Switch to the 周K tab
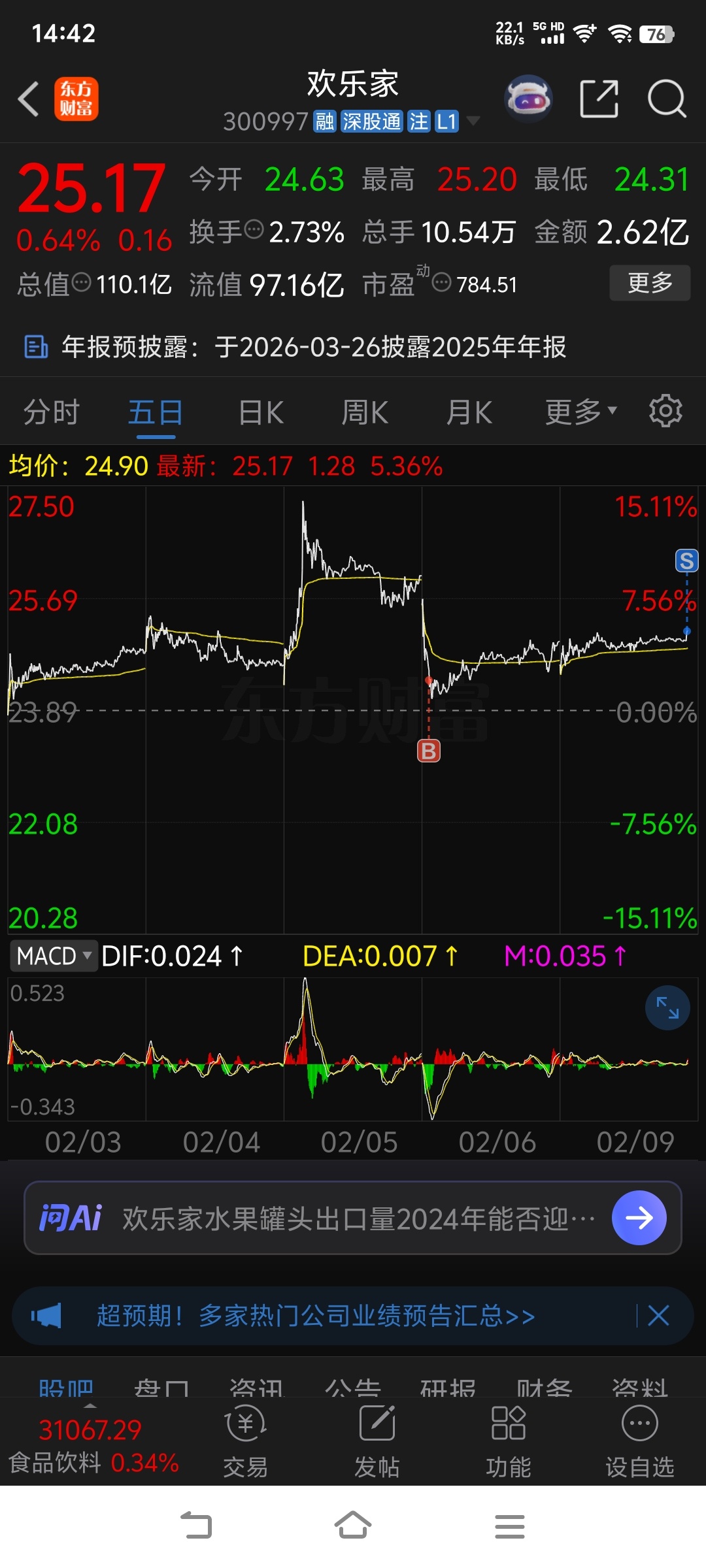 (365, 412)
